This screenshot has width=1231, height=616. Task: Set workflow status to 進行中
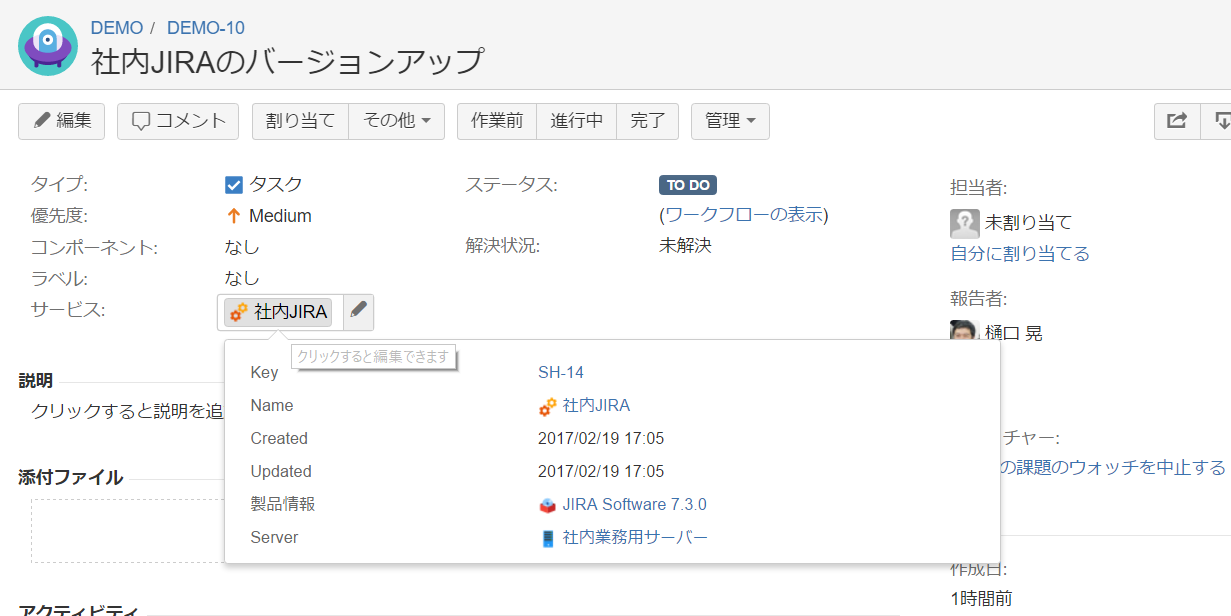[x=576, y=121]
